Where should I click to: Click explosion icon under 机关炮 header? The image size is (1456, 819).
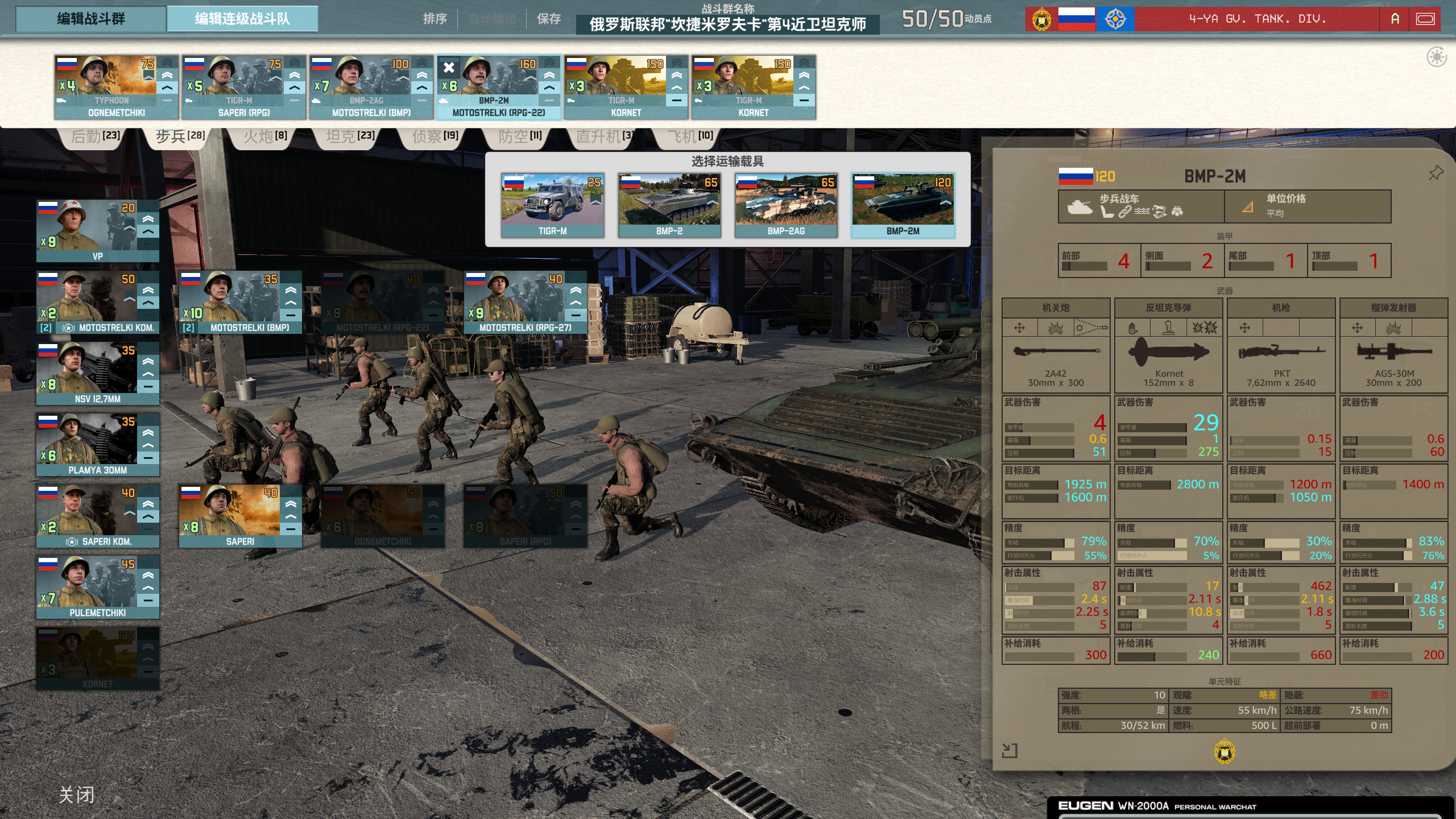click(1056, 328)
